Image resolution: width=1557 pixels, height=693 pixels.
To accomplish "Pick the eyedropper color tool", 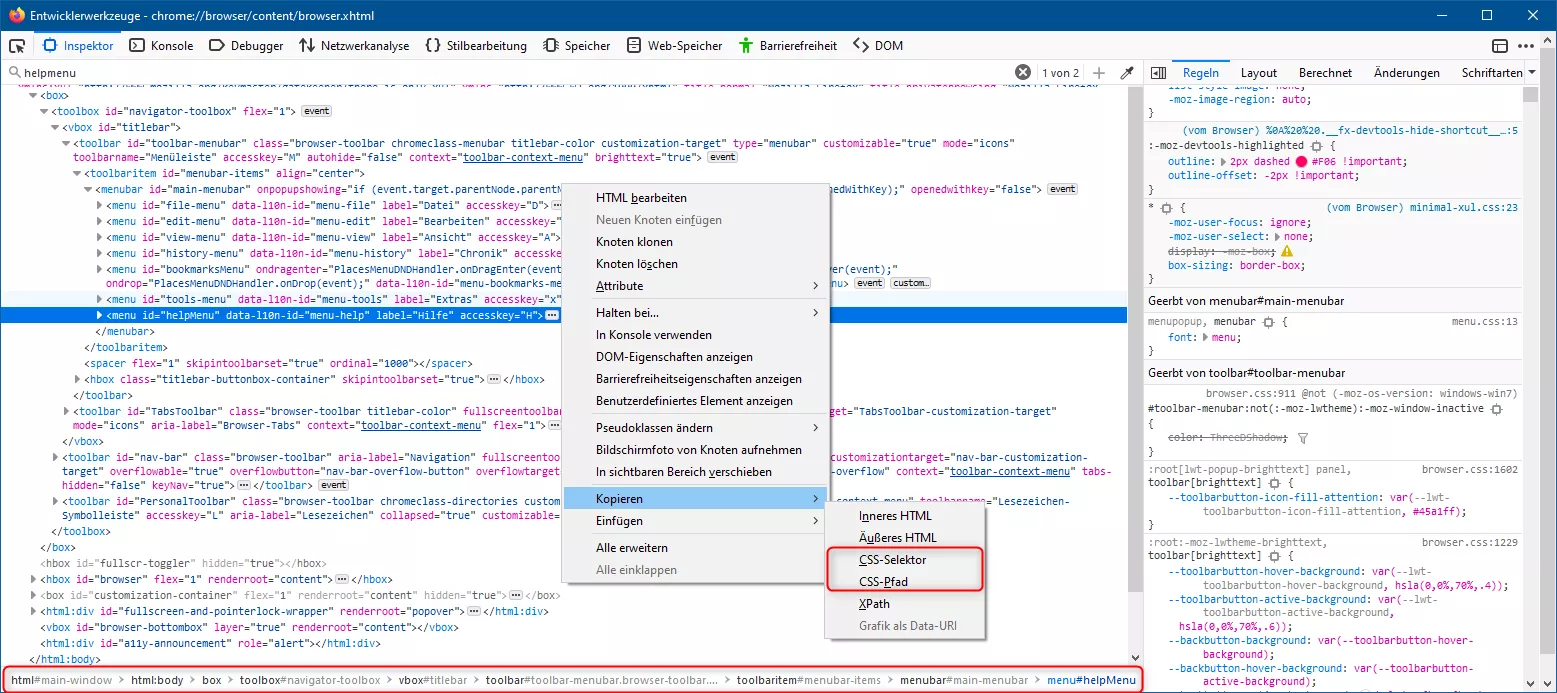I will click(1126, 73).
